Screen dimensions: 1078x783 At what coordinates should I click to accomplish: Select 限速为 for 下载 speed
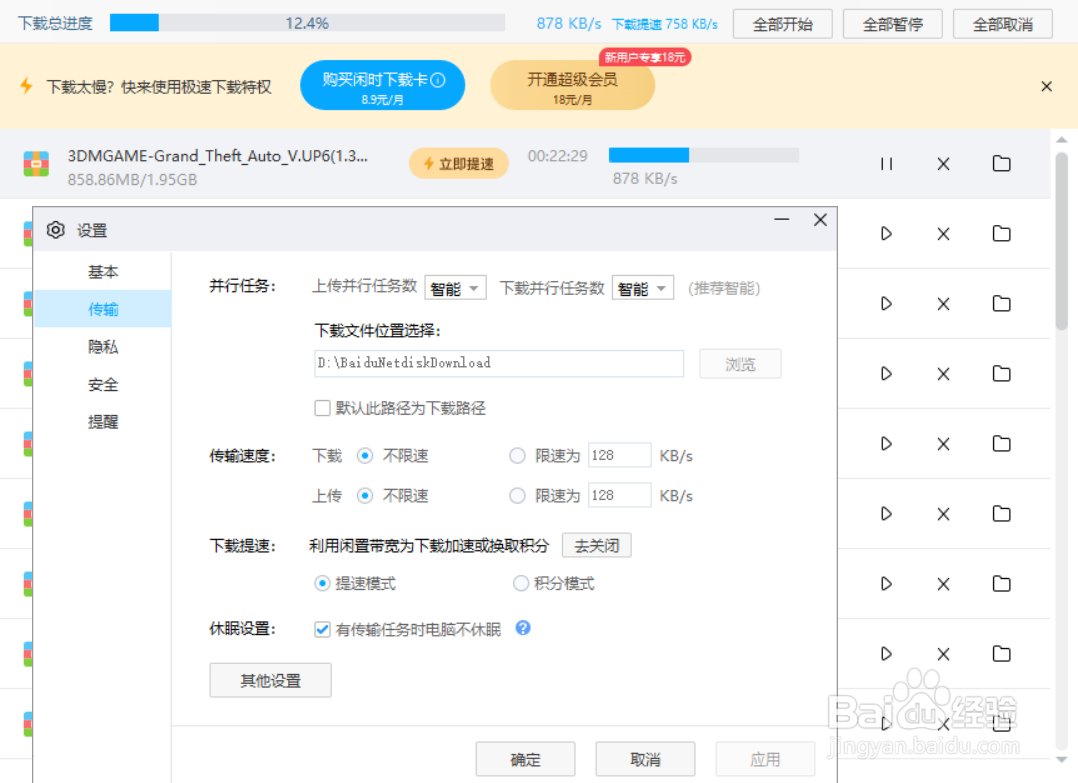pos(517,456)
